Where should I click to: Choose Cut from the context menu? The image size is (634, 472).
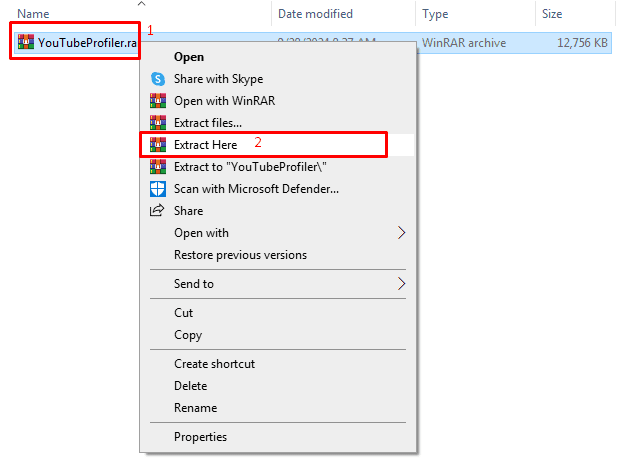[277, 313]
